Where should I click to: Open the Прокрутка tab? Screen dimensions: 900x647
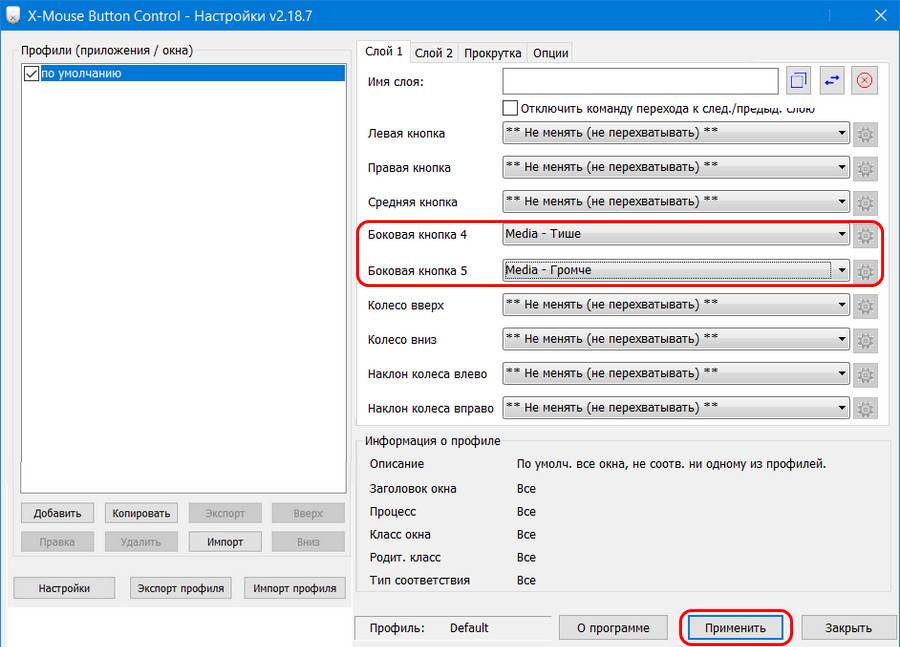[493, 53]
